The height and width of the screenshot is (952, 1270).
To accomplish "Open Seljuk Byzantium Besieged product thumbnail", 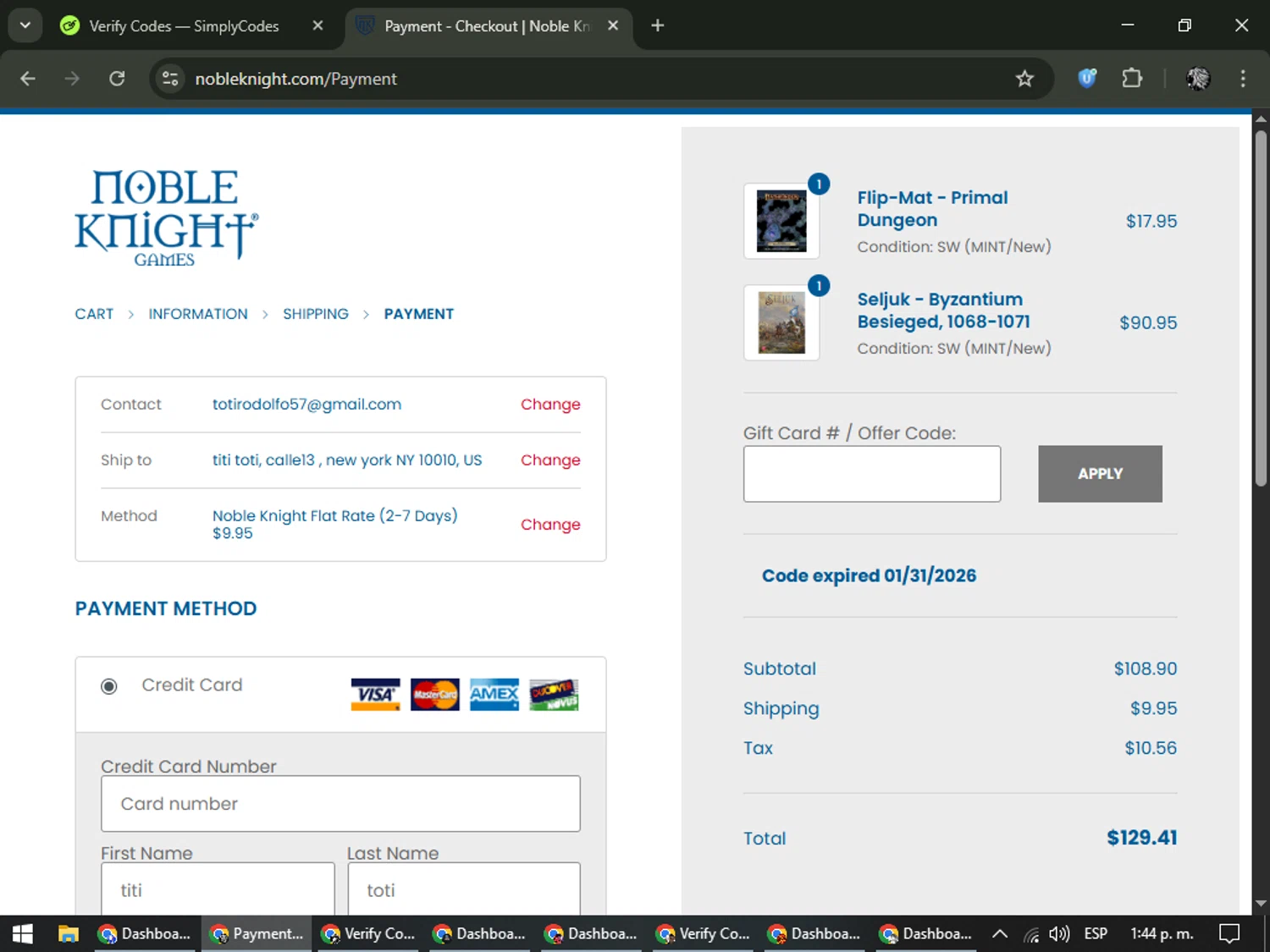I will click(781, 322).
